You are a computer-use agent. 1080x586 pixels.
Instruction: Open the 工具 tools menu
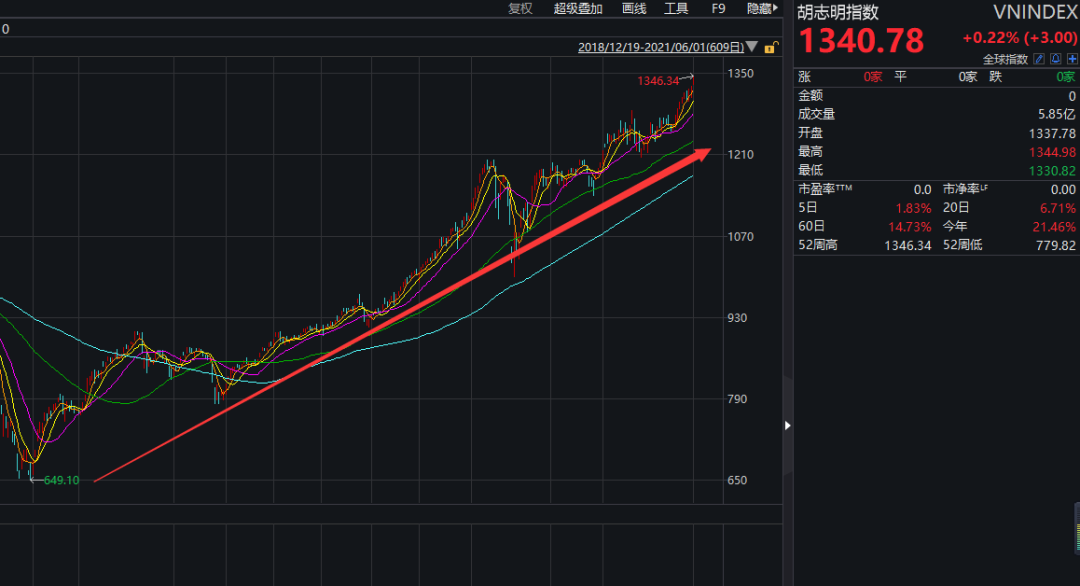676,8
